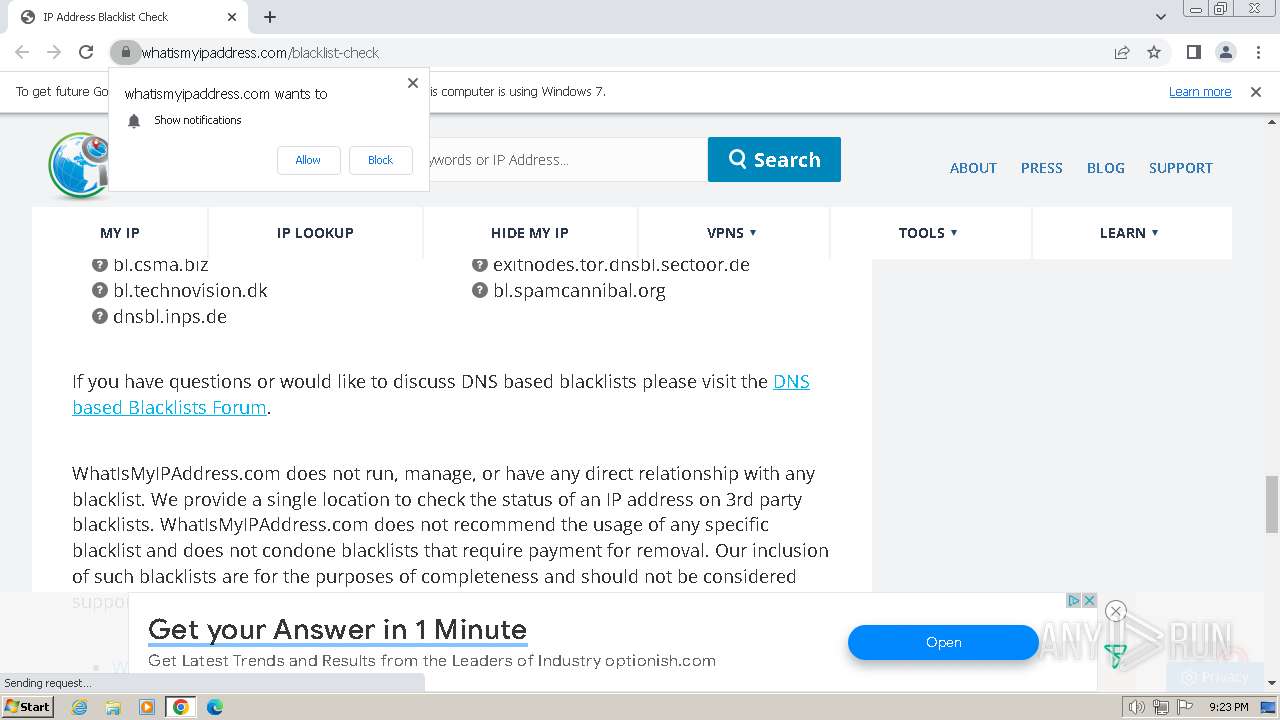Open the Windows Start menu
Image resolution: width=1280 pixels, height=720 pixels.
click(x=28, y=707)
